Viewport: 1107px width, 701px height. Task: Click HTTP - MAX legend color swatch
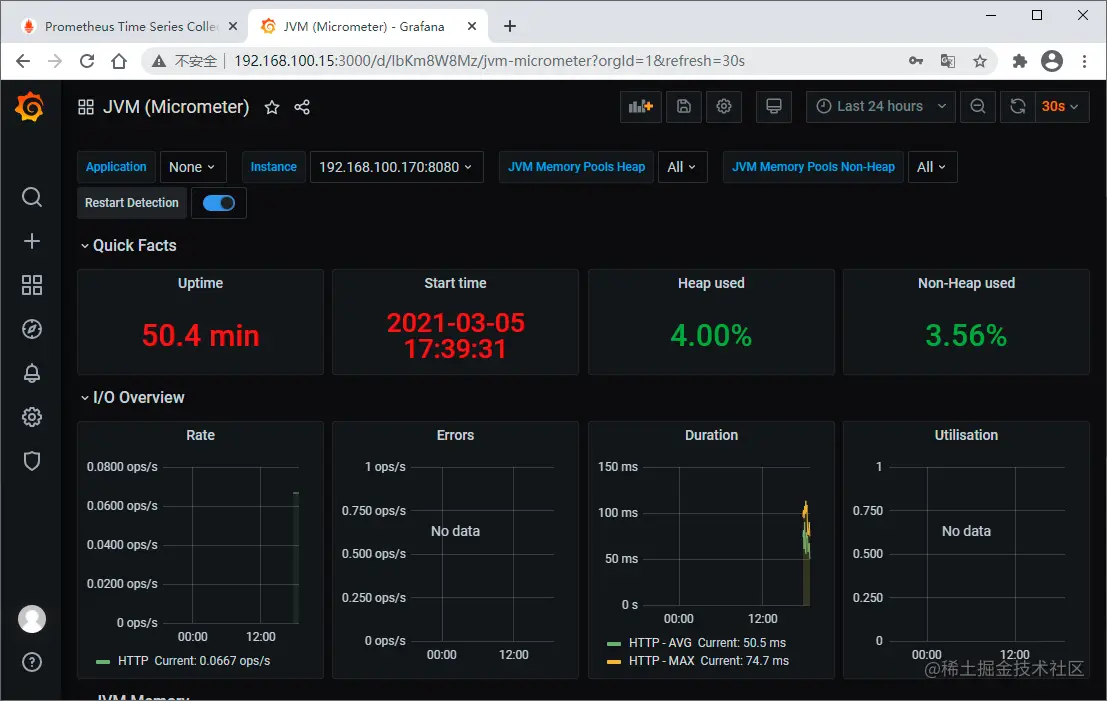[614, 661]
